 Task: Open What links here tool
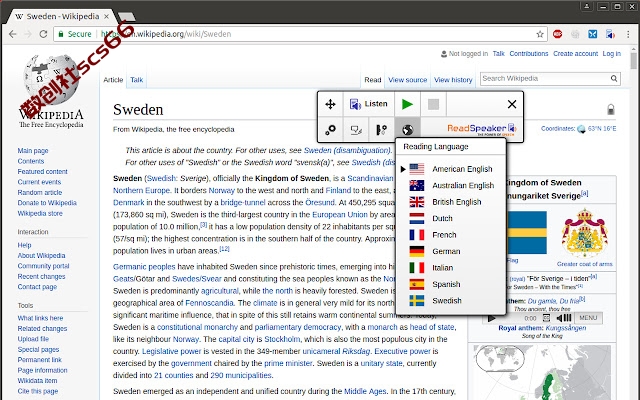click(40, 318)
